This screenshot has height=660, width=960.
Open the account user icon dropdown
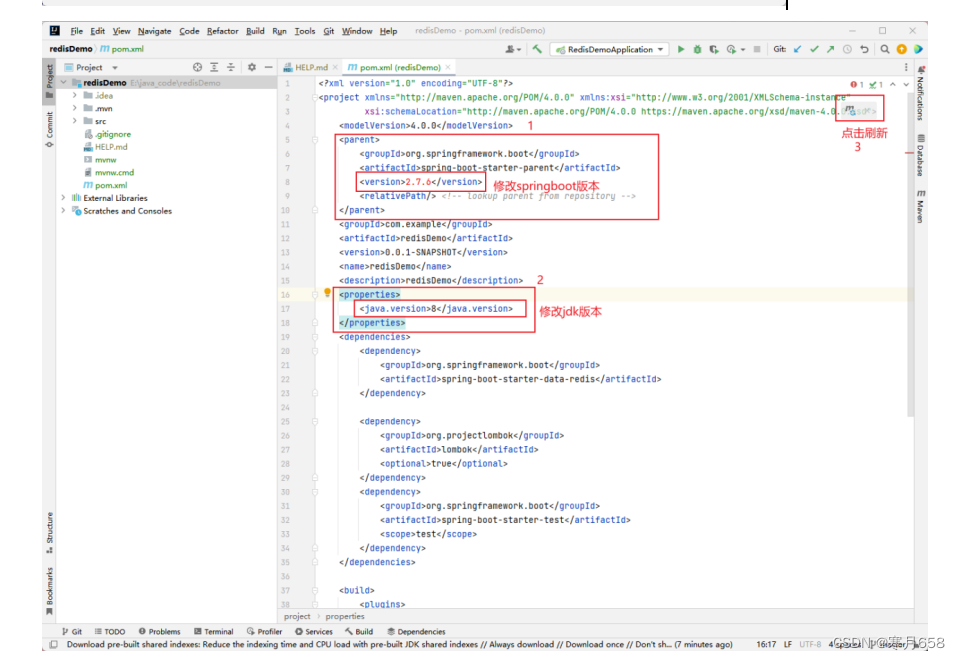click(x=512, y=49)
